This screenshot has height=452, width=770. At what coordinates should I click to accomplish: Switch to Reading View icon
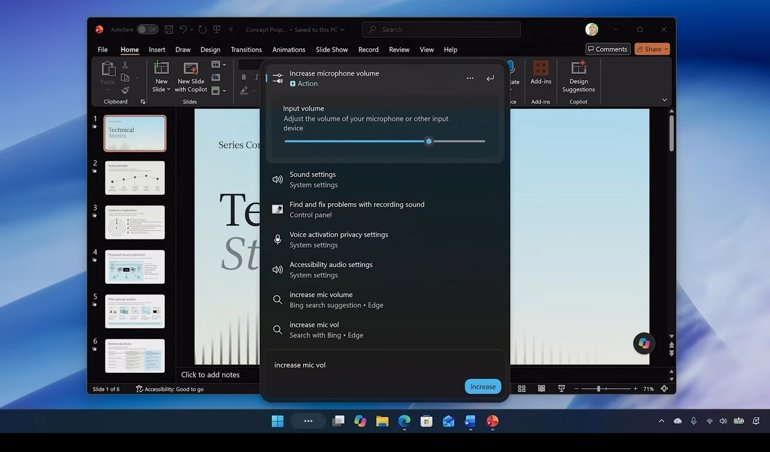point(541,389)
